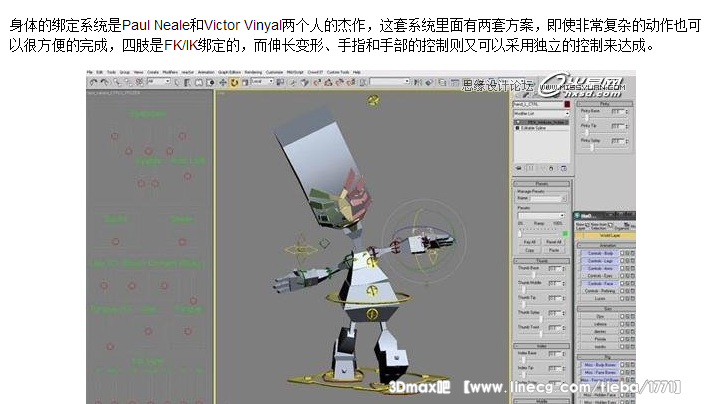
Task: Open the MAXScript menu
Action: [x=294, y=72]
